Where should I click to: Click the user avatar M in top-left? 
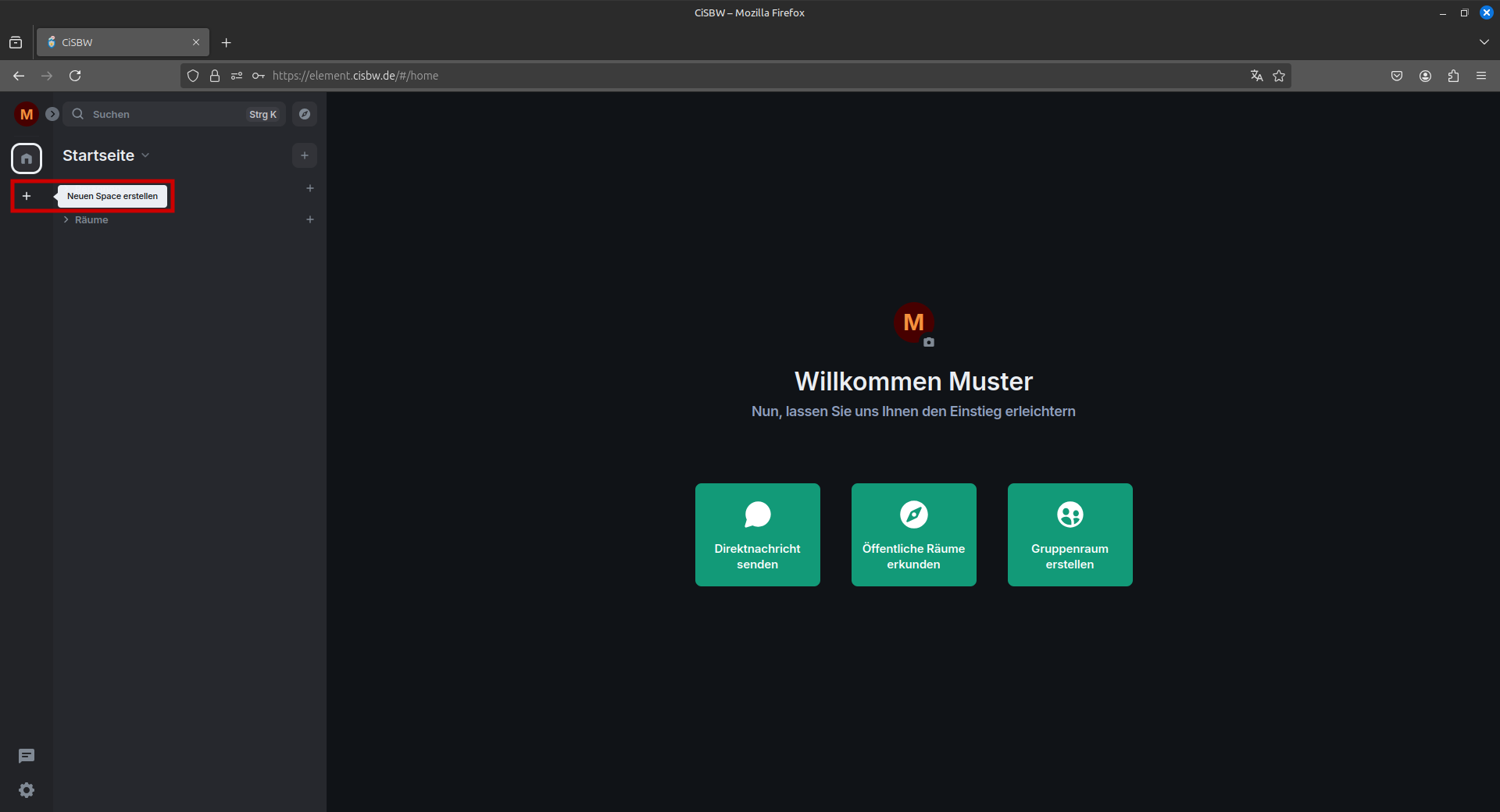coord(27,114)
